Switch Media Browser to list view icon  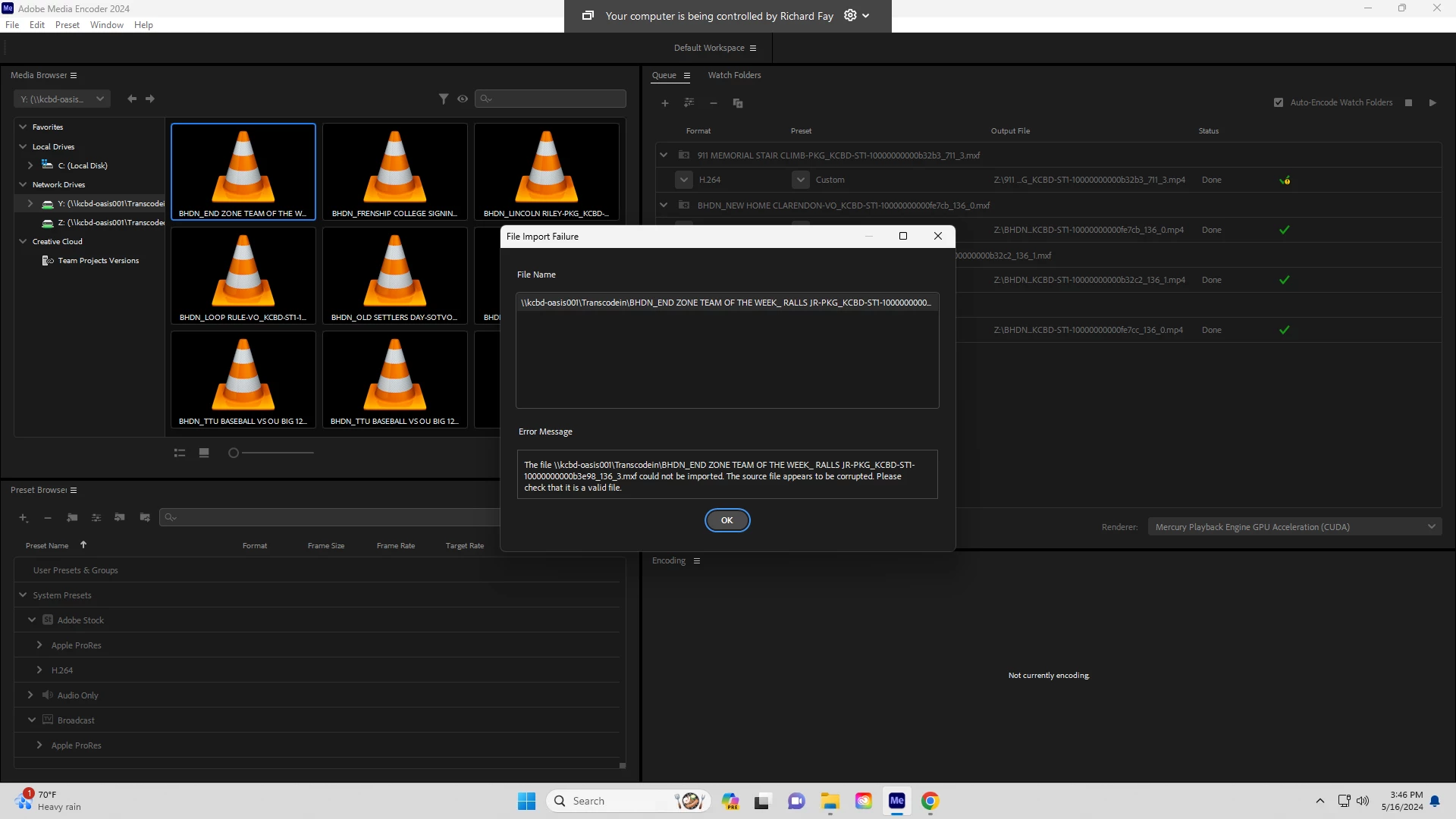(x=180, y=453)
